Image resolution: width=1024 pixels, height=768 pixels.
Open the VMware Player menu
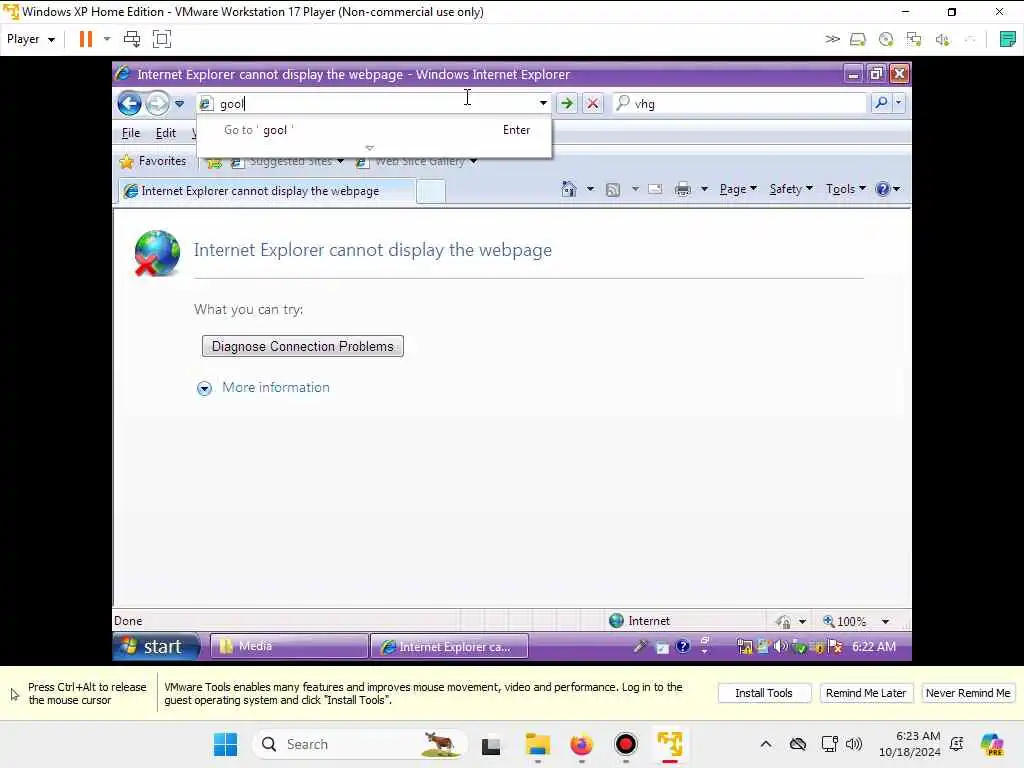(x=31, y=39)
